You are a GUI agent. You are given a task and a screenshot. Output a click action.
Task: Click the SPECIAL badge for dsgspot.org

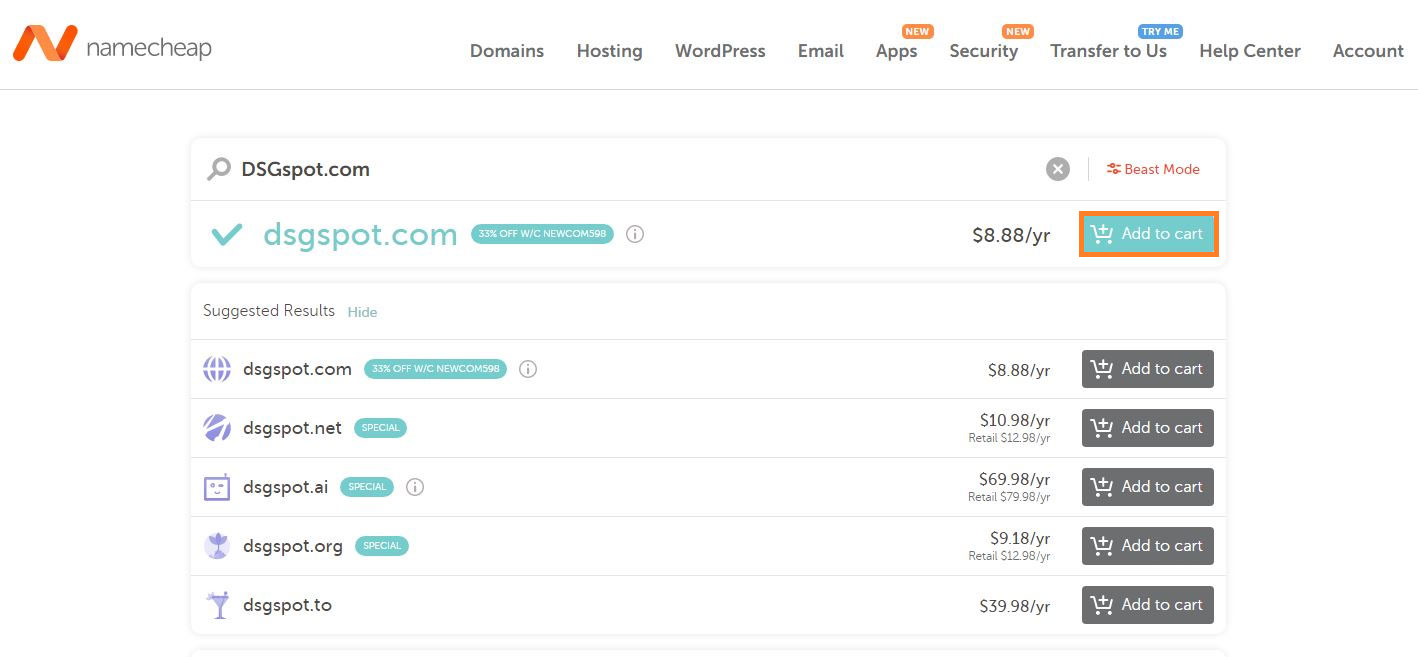click(x=382, y=546)
